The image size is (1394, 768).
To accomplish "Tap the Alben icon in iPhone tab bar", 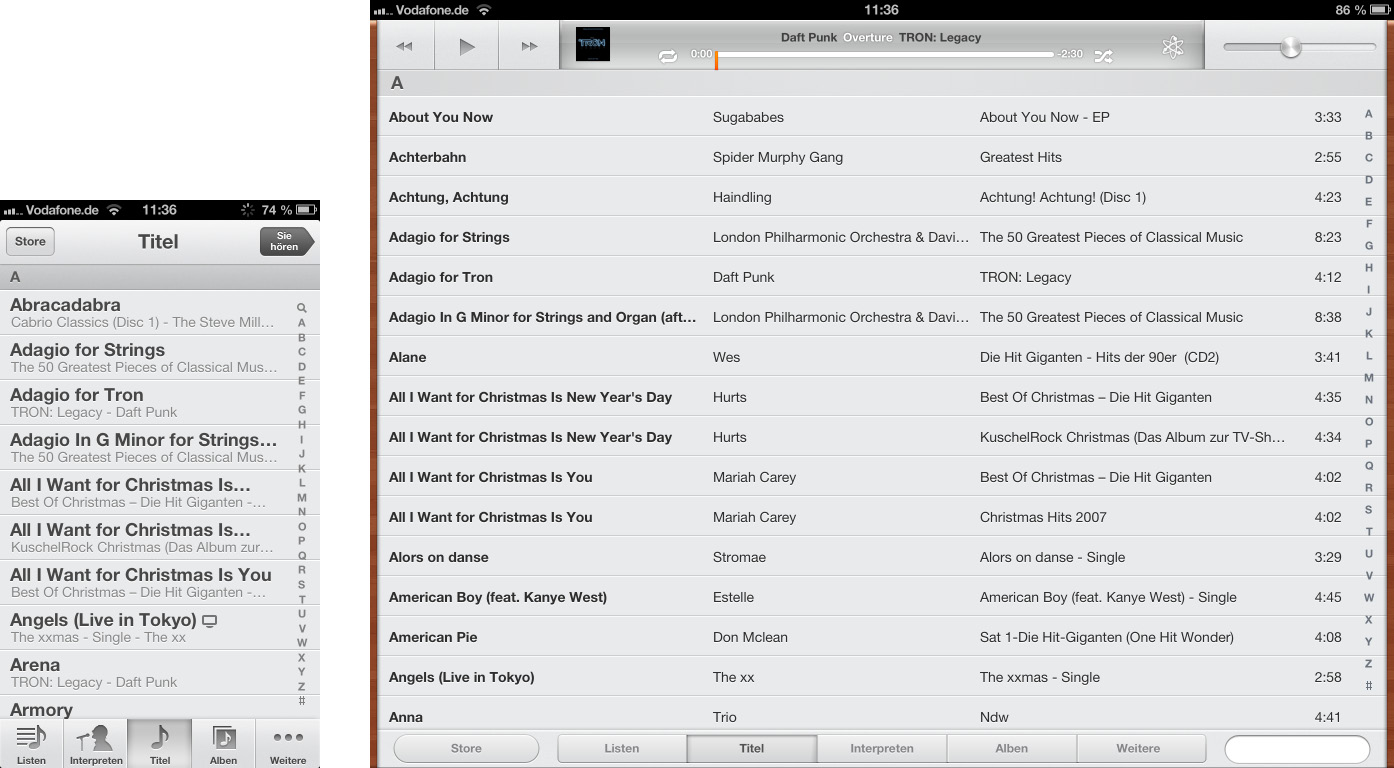I will (224, 744).
